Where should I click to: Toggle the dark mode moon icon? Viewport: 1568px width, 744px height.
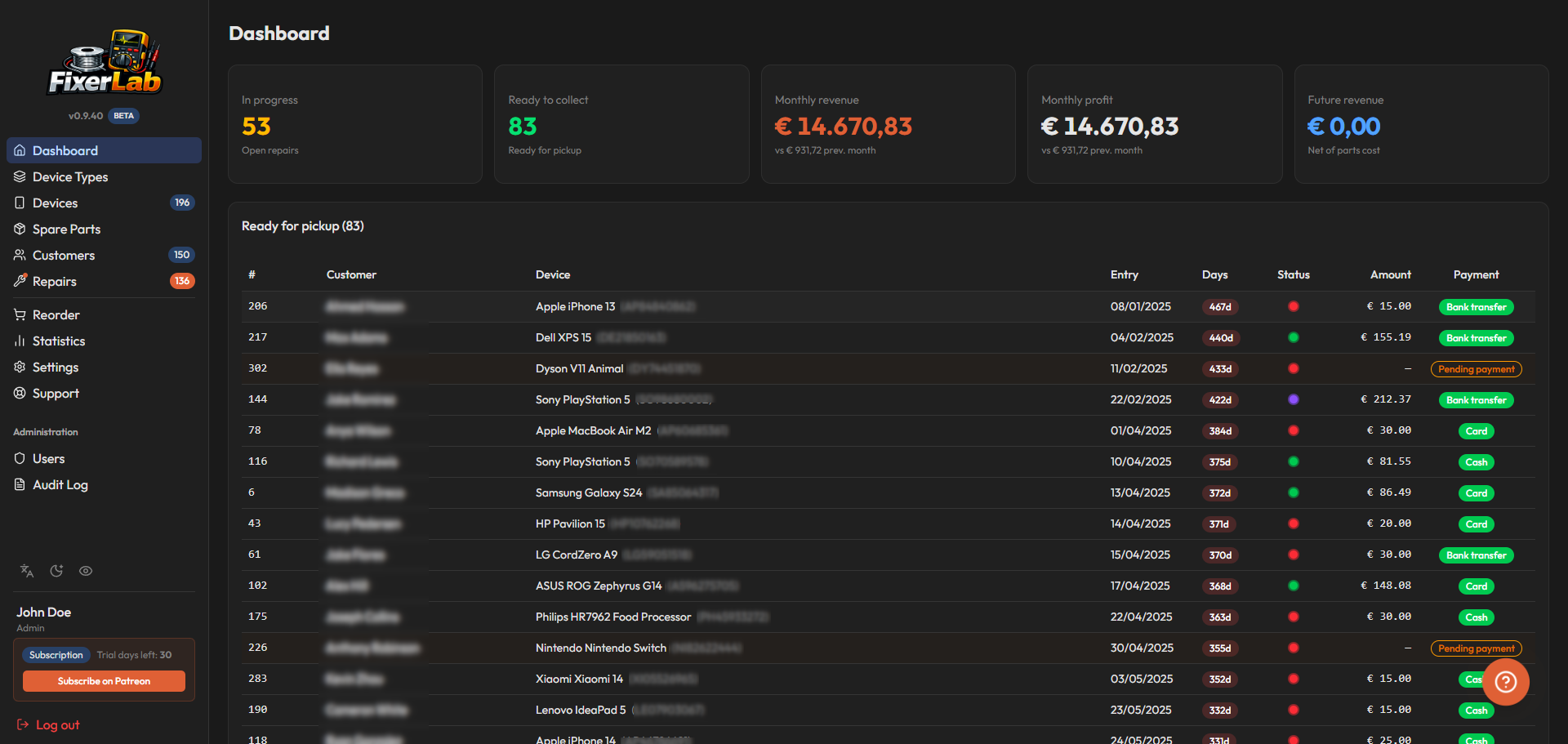(56, 571)
